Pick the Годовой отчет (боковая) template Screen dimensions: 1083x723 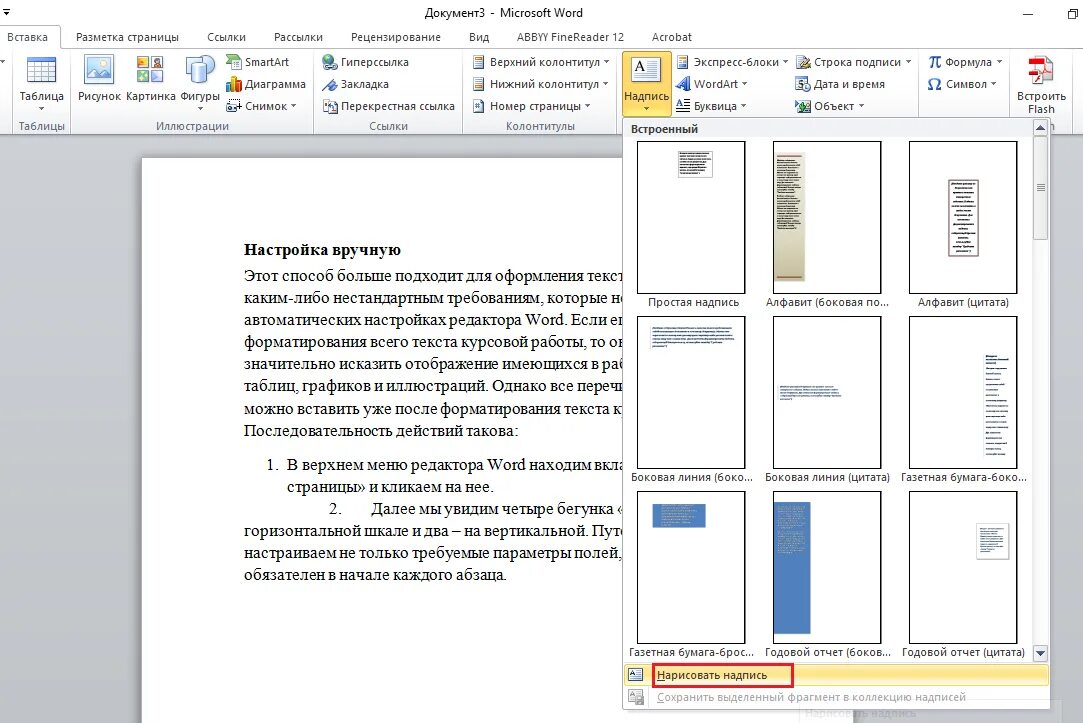click(827, 575)
